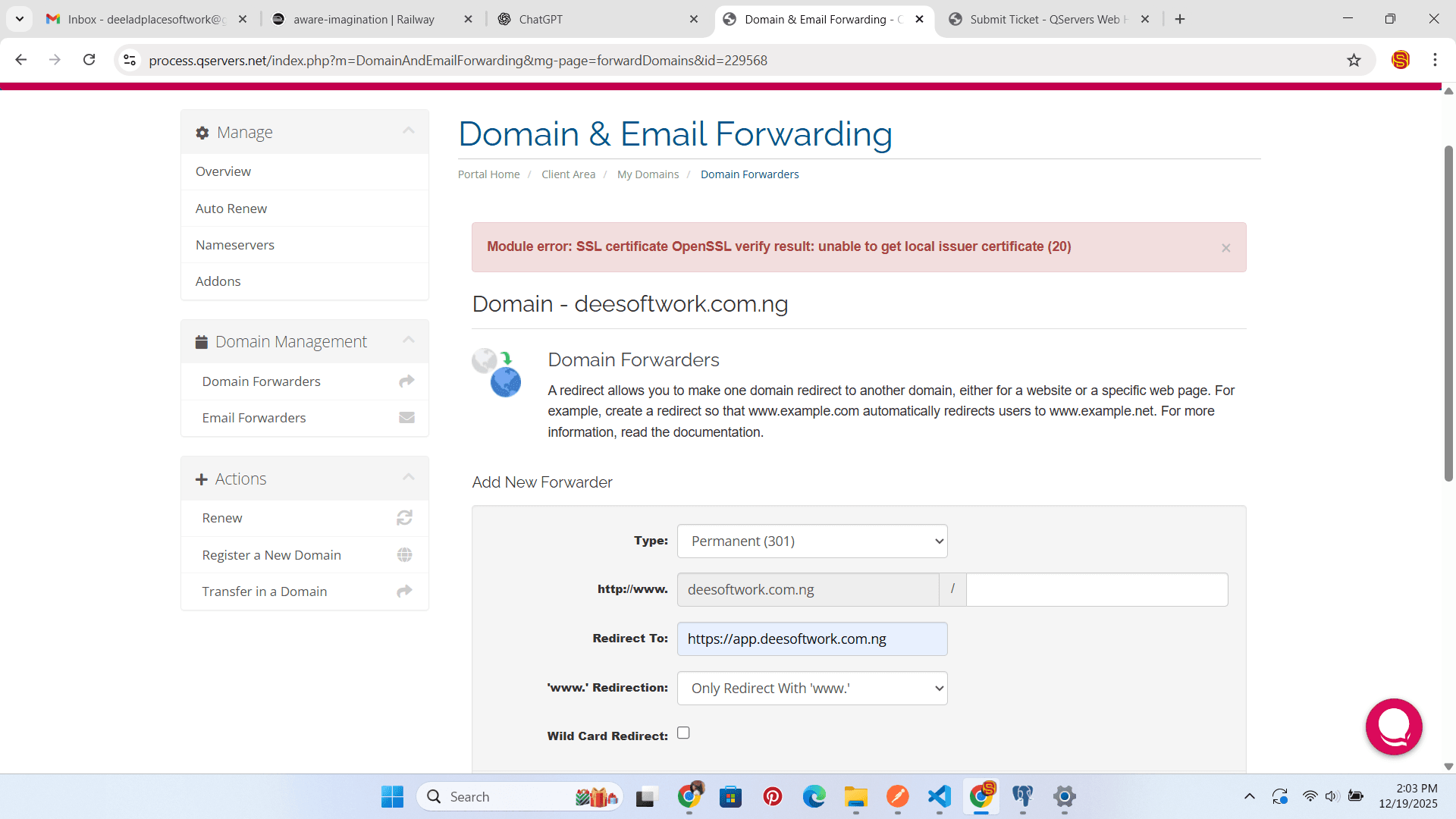Click the globe icon beside Register a New Domain
Screen dimensions: 1456x819
404,555
